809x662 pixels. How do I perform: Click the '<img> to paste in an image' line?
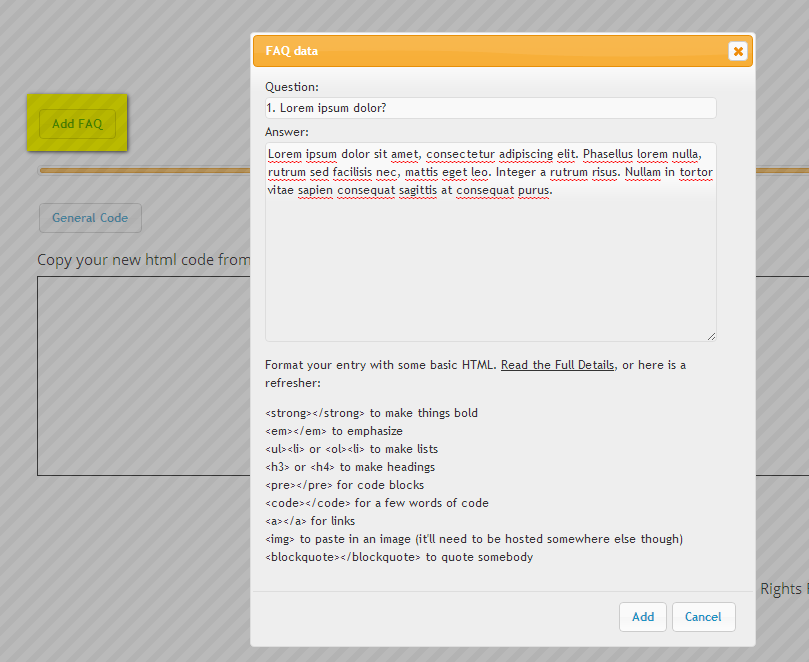(x=474, y=539)
